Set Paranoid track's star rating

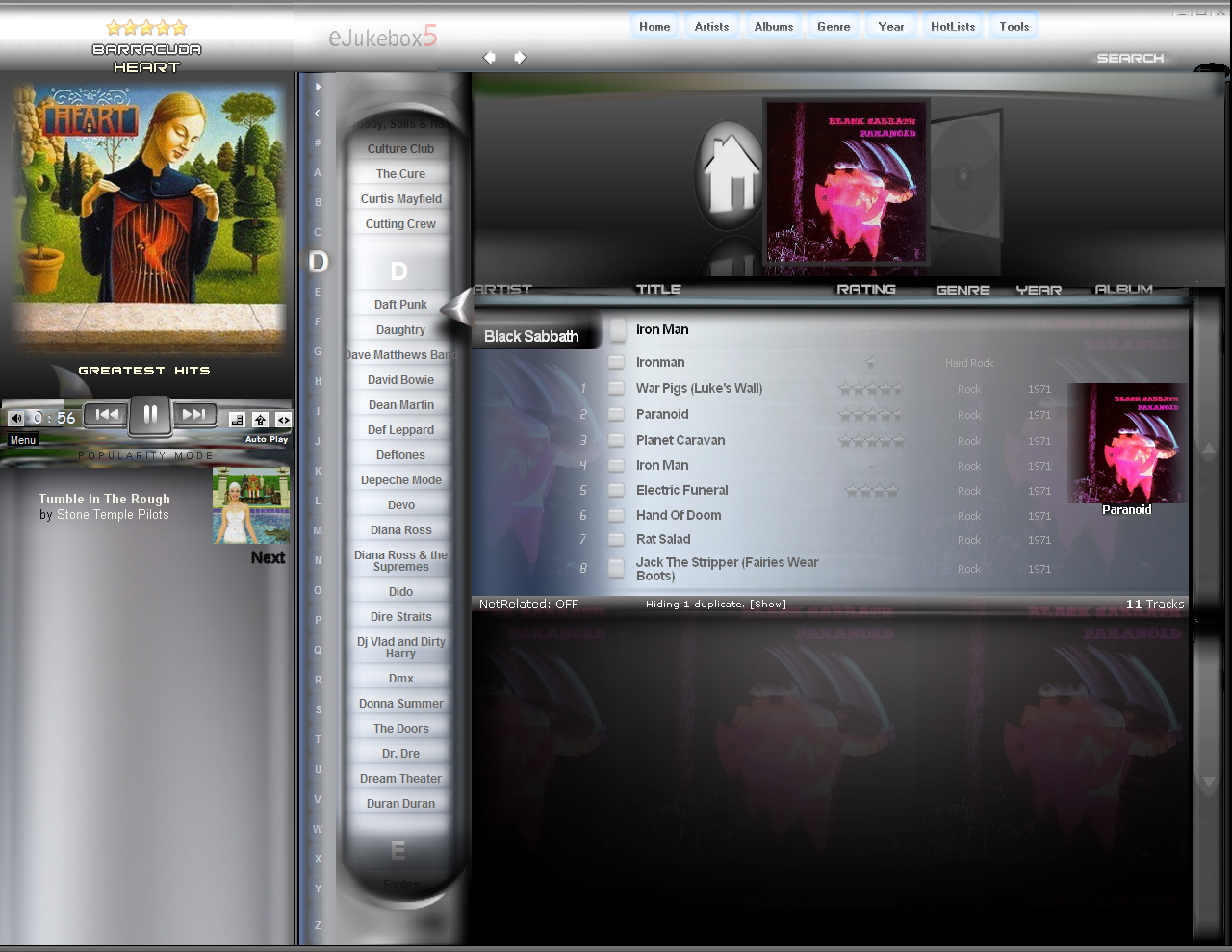coord(869,415)
